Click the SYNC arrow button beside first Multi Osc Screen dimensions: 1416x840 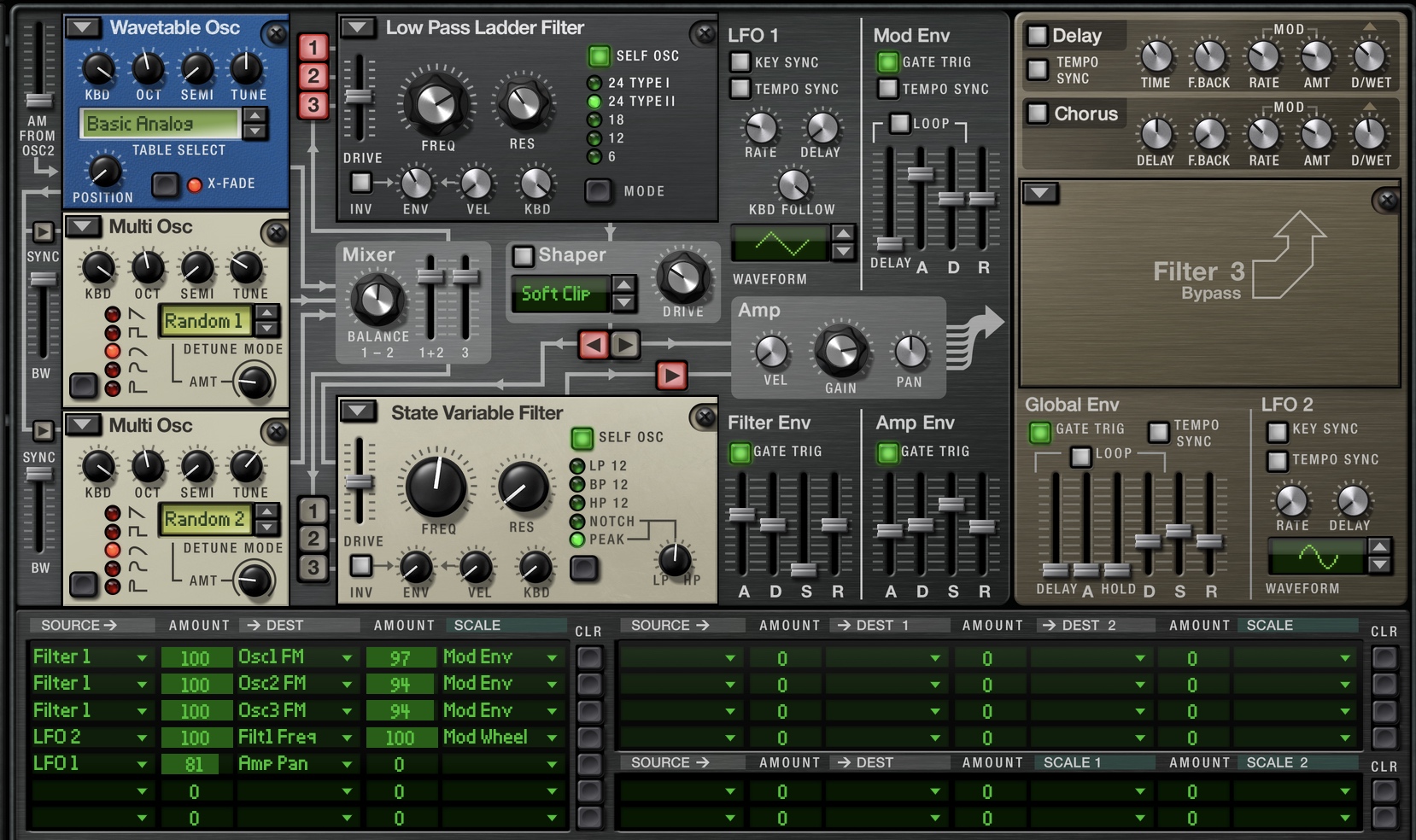coord(43,231)
